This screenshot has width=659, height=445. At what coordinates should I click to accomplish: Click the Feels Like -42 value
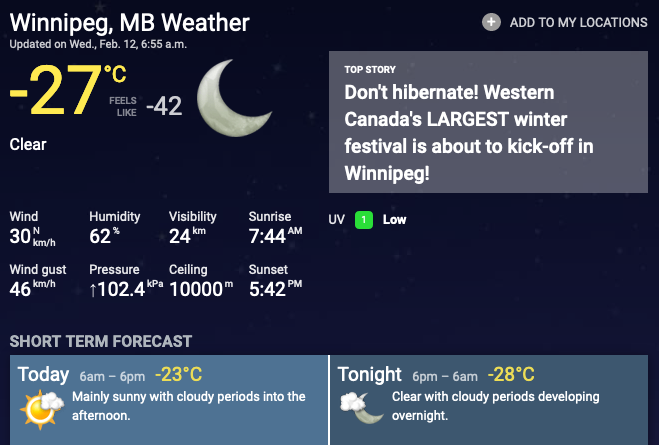[164, 106]
